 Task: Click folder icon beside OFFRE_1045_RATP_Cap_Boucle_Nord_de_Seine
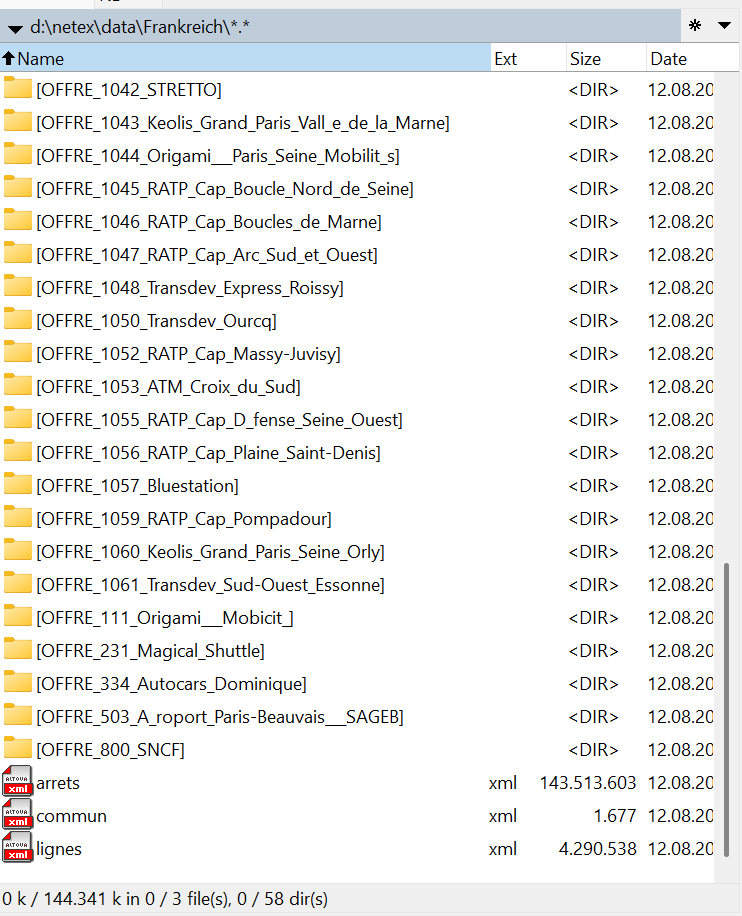(x=18, y=187)
